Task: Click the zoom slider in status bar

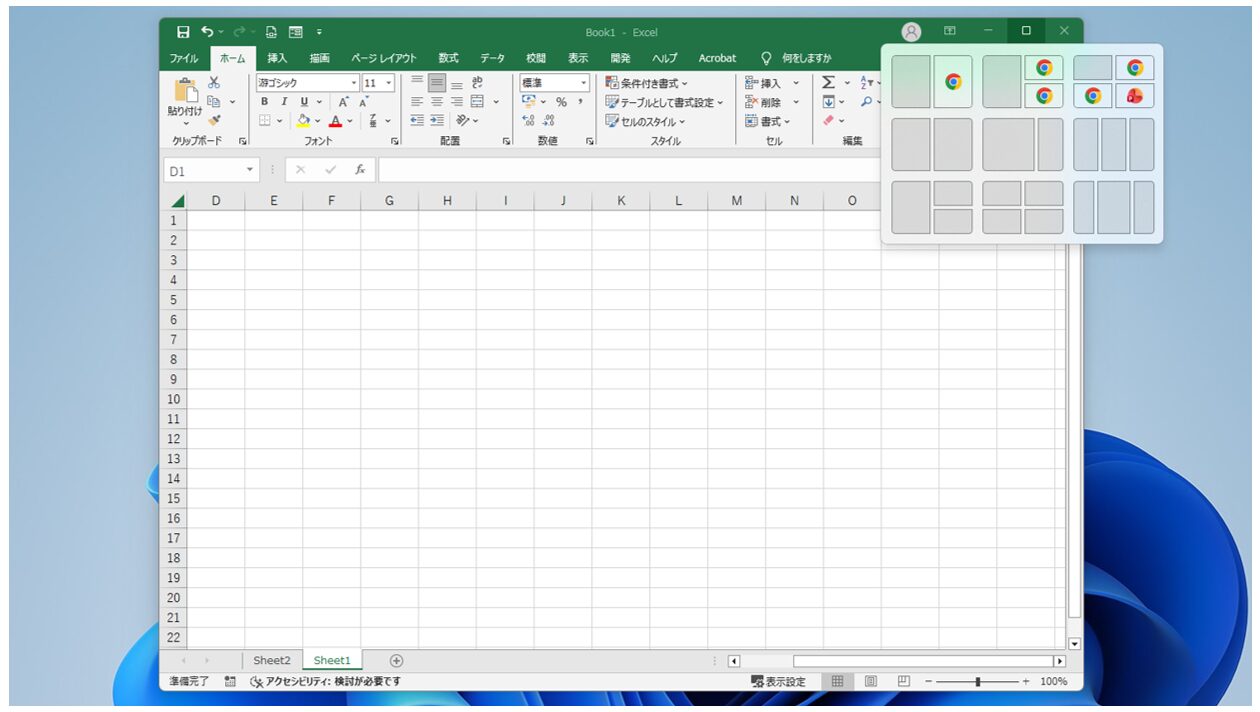Action: (977, 681)
